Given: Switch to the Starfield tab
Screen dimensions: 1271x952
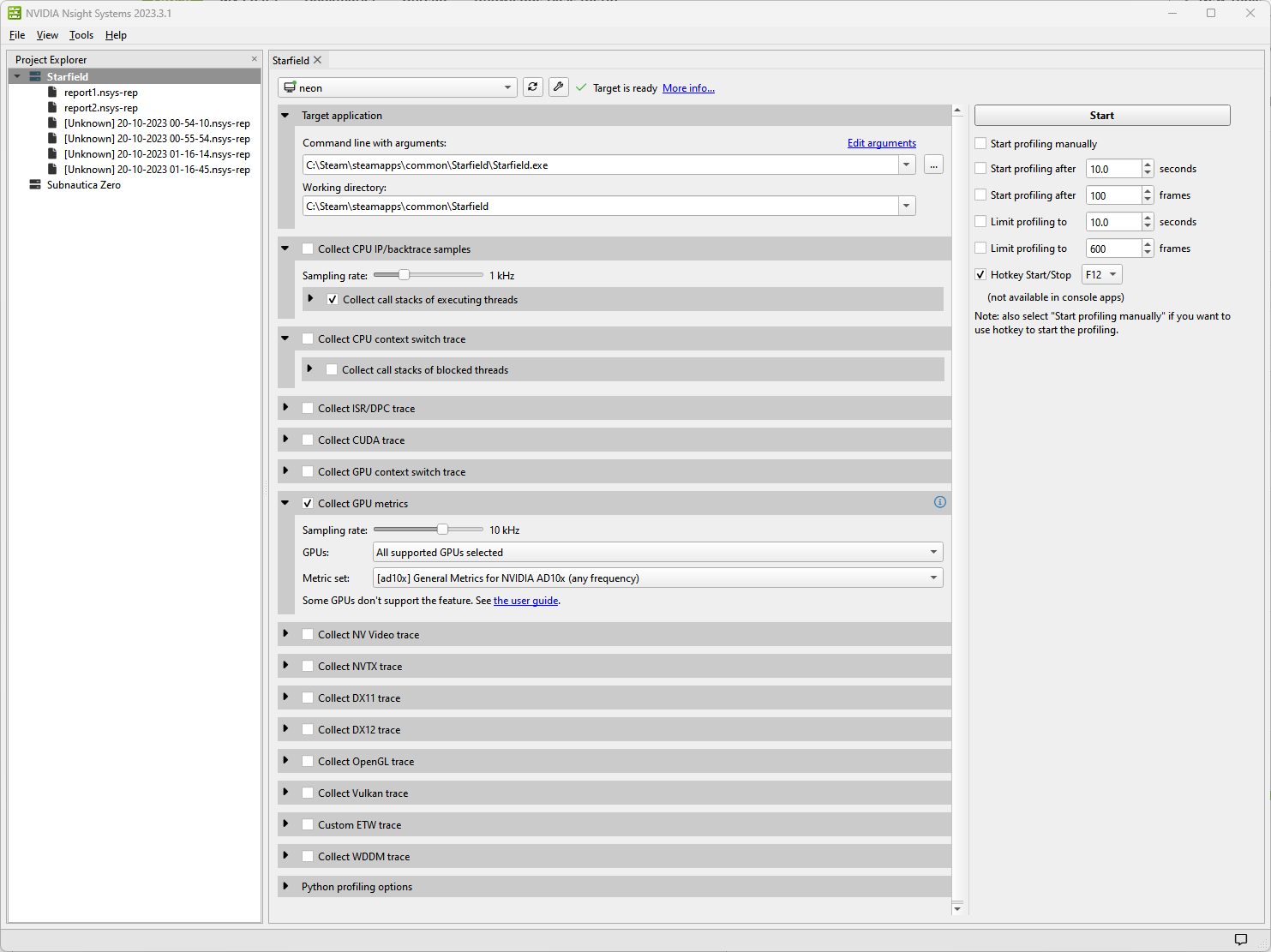Looking at the screenshot, I should (x=291, y=60).
